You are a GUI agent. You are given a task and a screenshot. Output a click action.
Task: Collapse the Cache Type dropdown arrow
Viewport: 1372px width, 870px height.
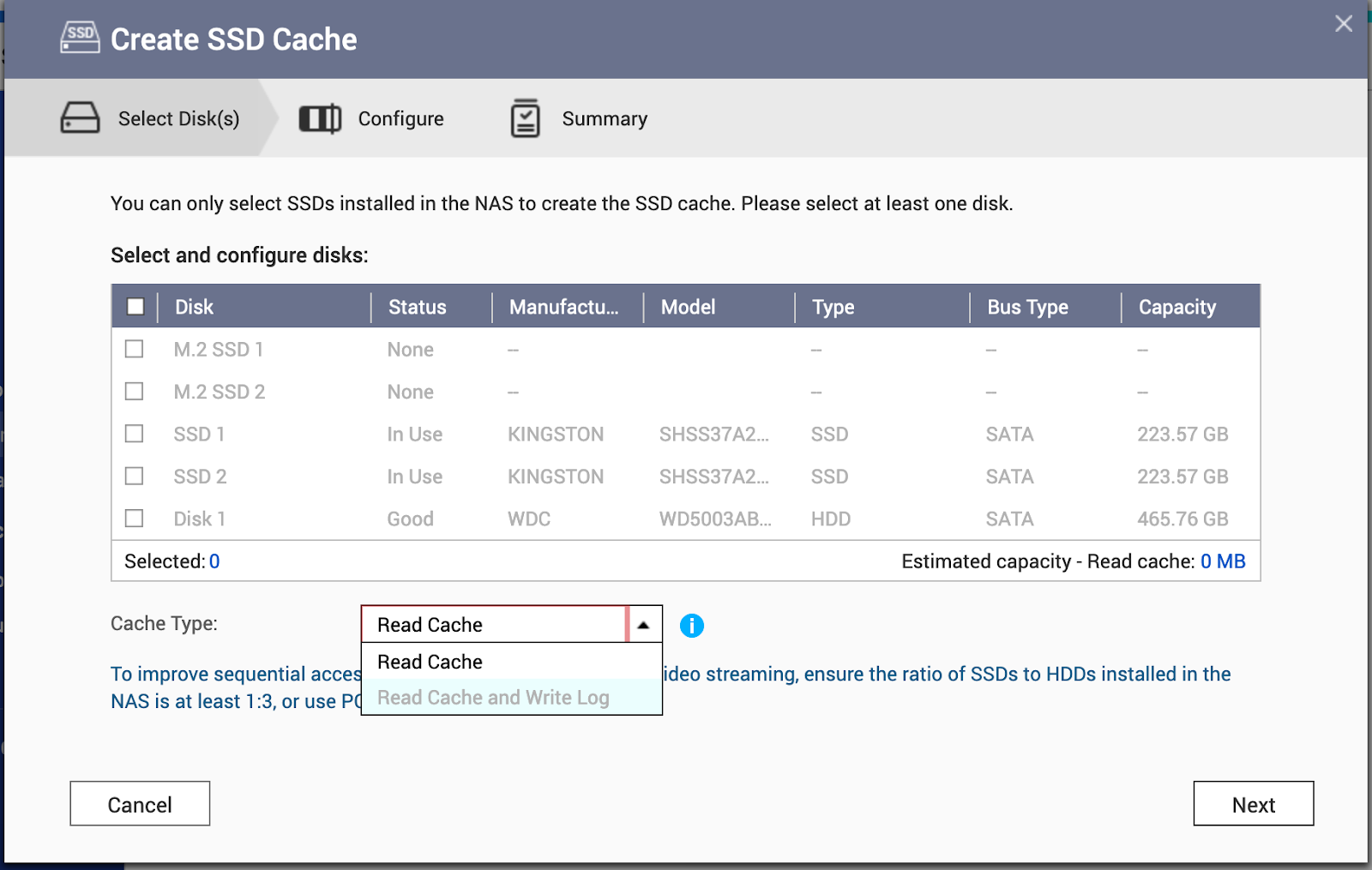pos(643,625)
